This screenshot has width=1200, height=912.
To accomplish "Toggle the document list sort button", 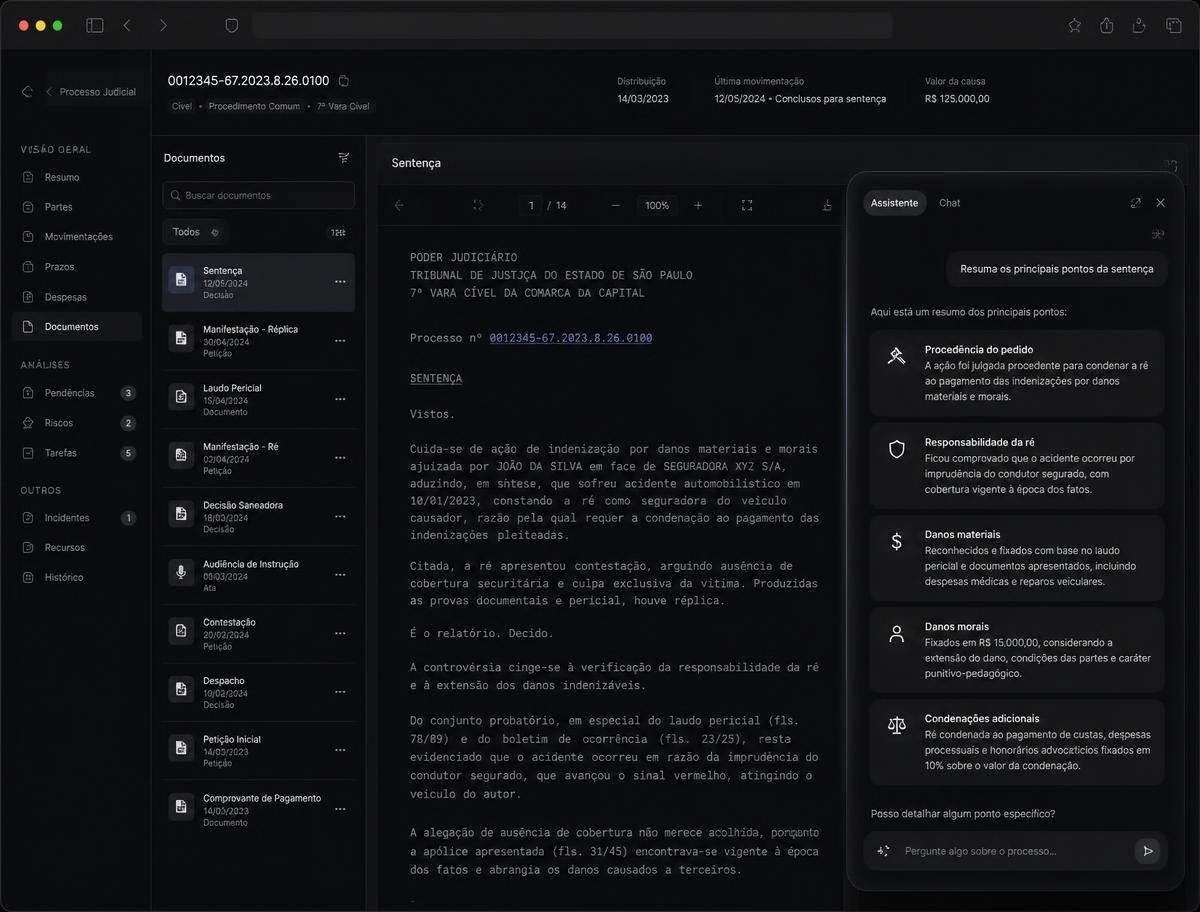I will pos(338,232).
